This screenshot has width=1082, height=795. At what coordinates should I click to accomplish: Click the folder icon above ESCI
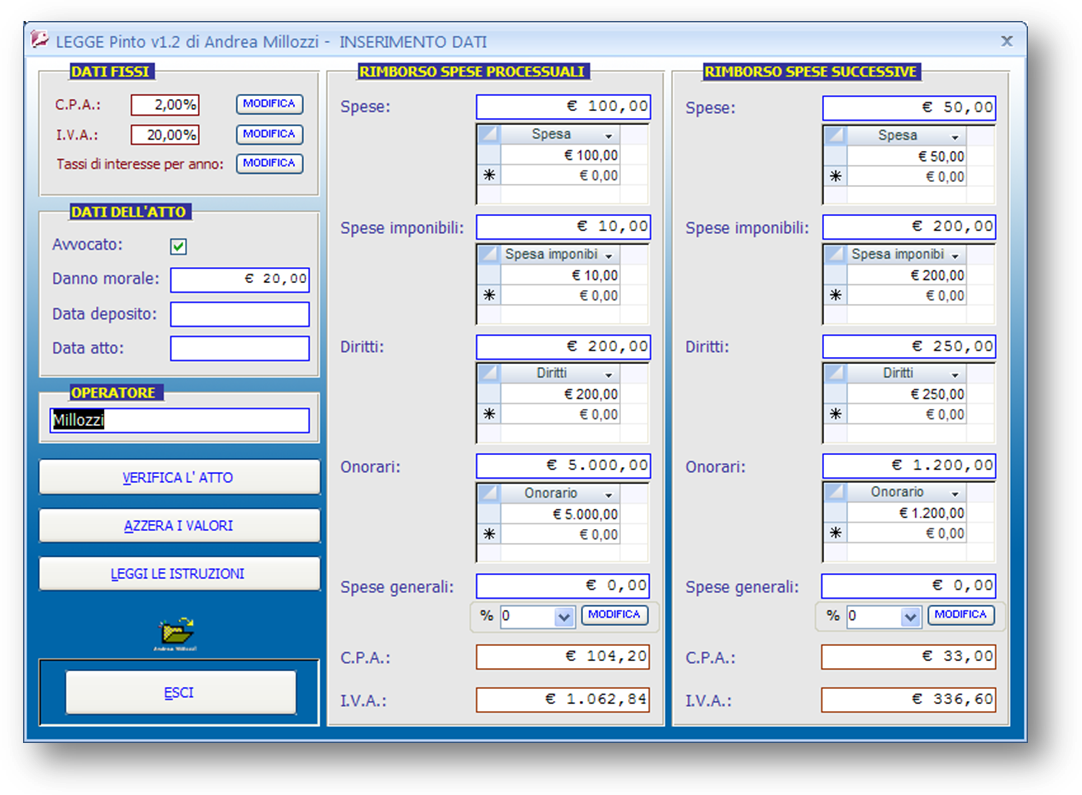coord(176,633)
